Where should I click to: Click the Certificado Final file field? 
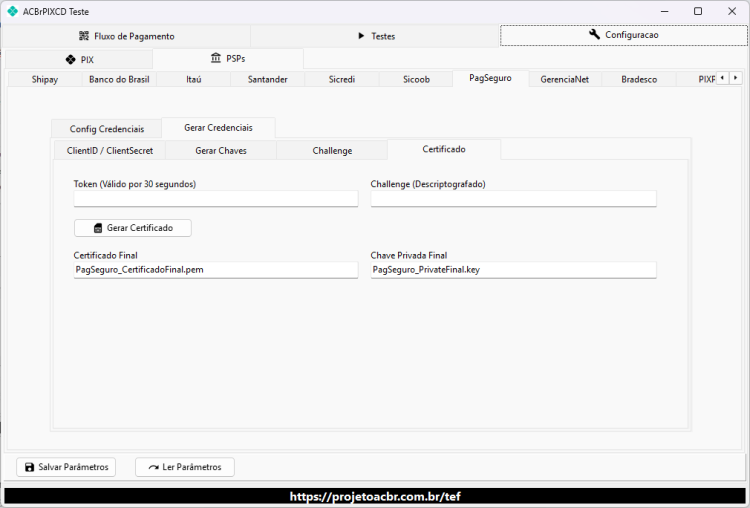[216, 270]
